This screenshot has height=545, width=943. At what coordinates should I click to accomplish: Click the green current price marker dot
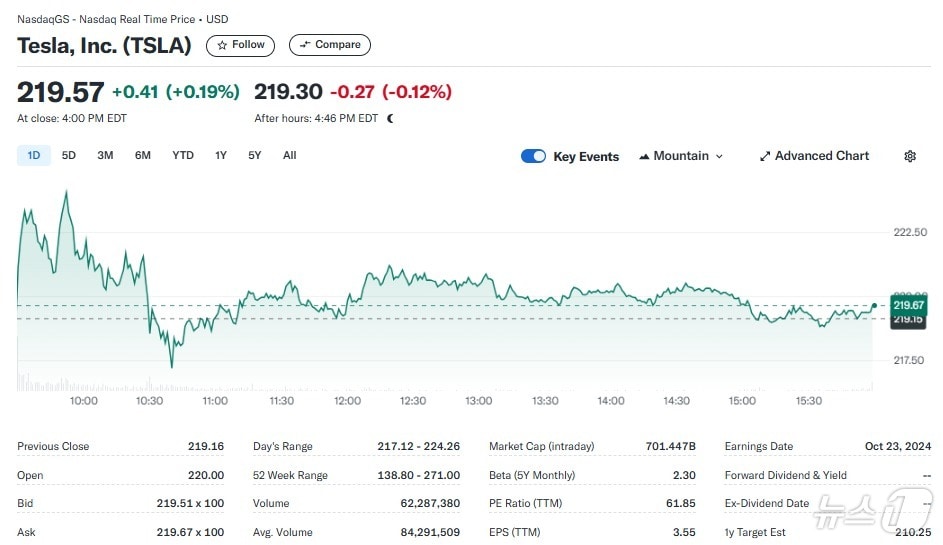(875, 305)
